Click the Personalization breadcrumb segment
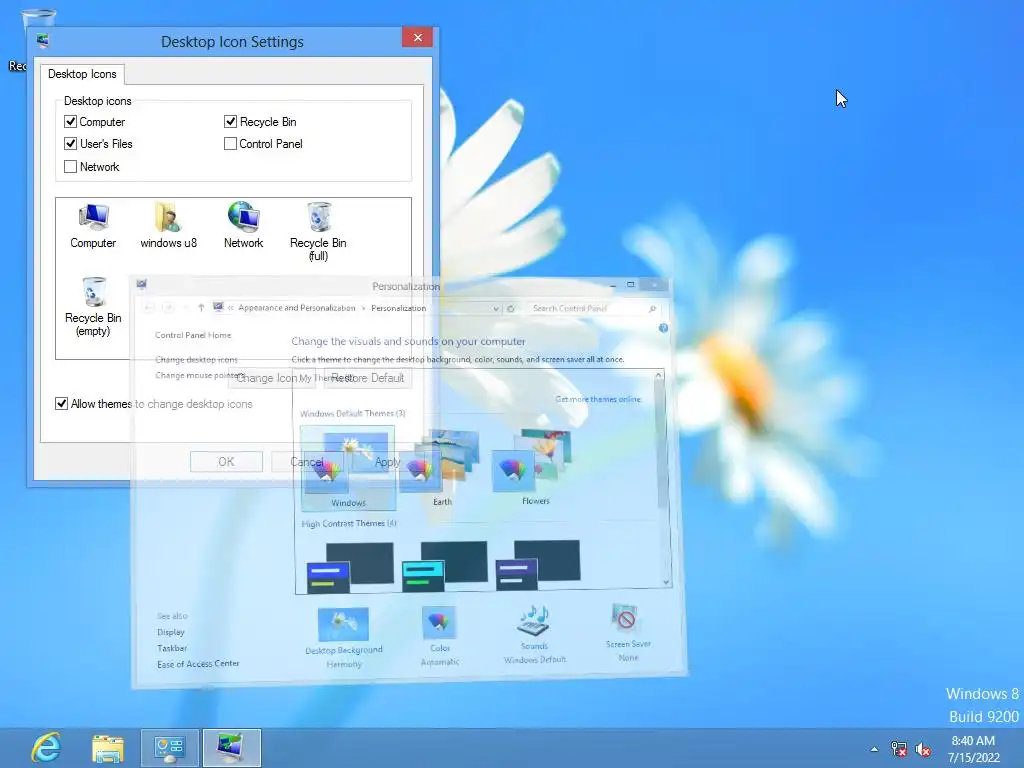 pos(398,308)
